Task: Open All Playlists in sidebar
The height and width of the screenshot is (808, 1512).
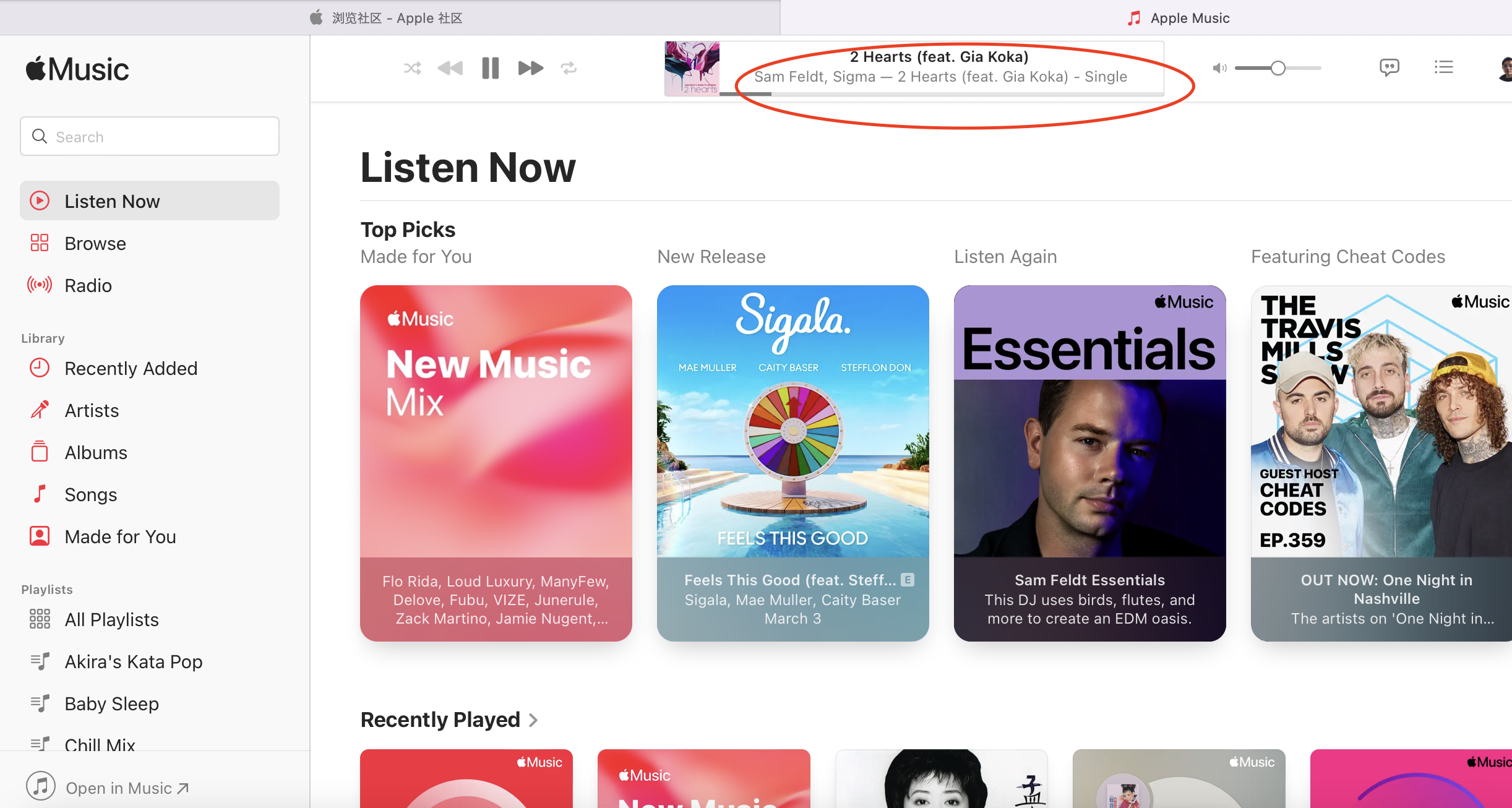Action: pos(111,619)
